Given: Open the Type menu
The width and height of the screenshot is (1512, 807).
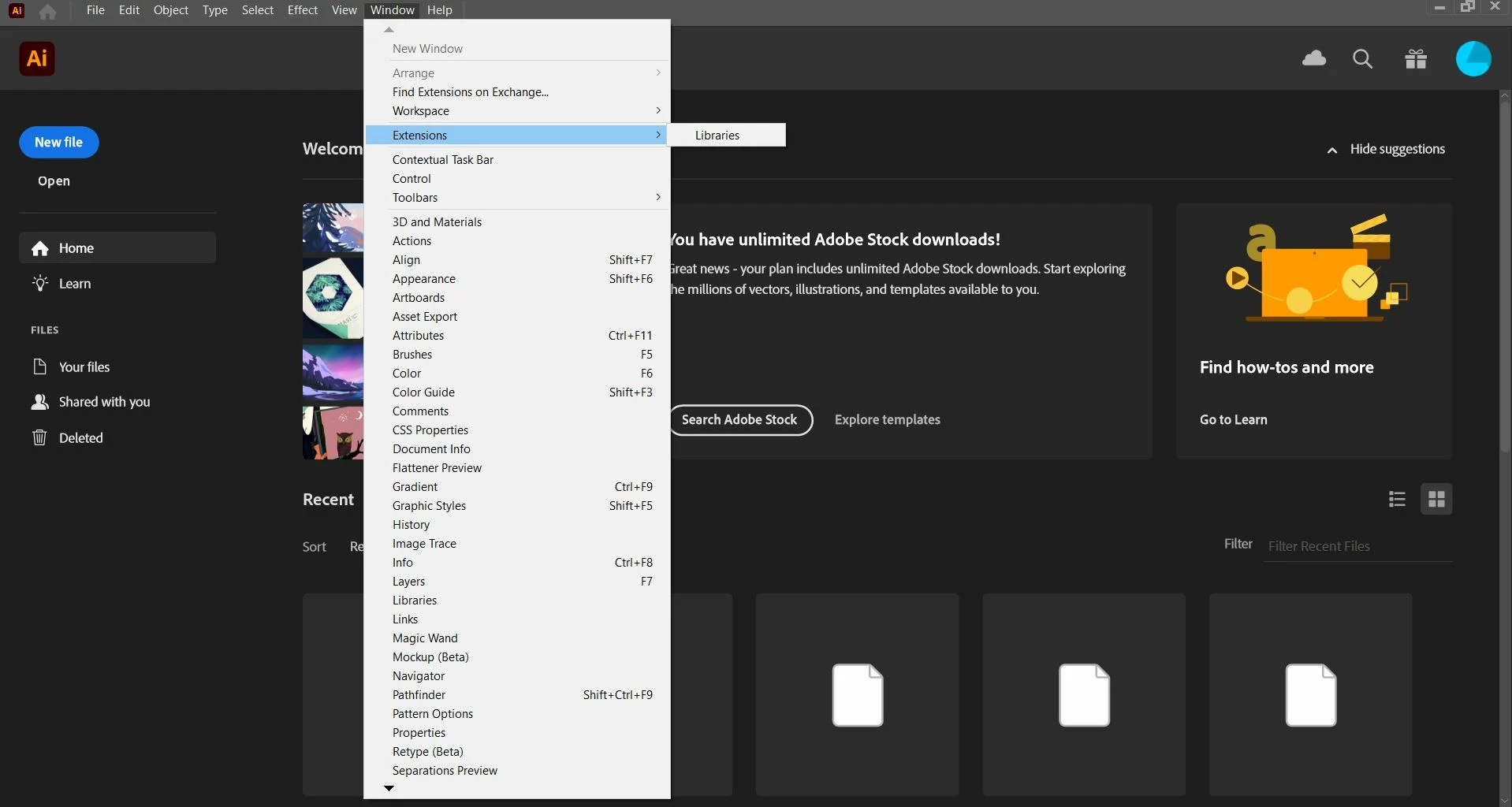Looking at the screenshot, I should pyautogui.click(x=214, y=10).
